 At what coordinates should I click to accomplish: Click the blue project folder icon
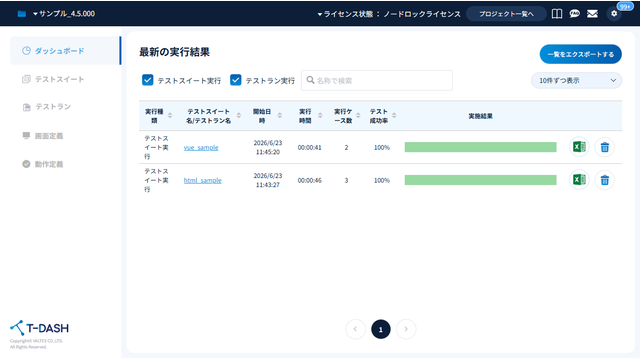point(22,14)
